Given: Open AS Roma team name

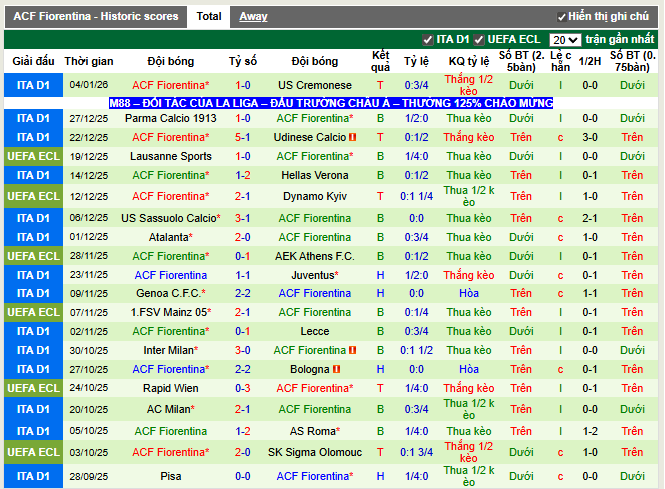Looking at the screenshot, I should click(x=315, y=431).
